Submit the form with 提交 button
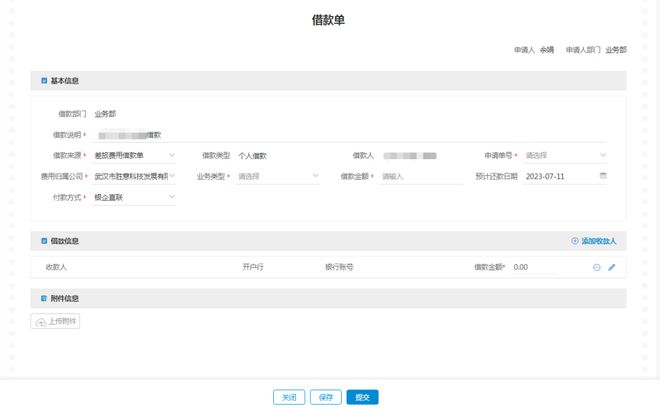The image size is (660, 409). pyautogui.click(x=362, y=397)
